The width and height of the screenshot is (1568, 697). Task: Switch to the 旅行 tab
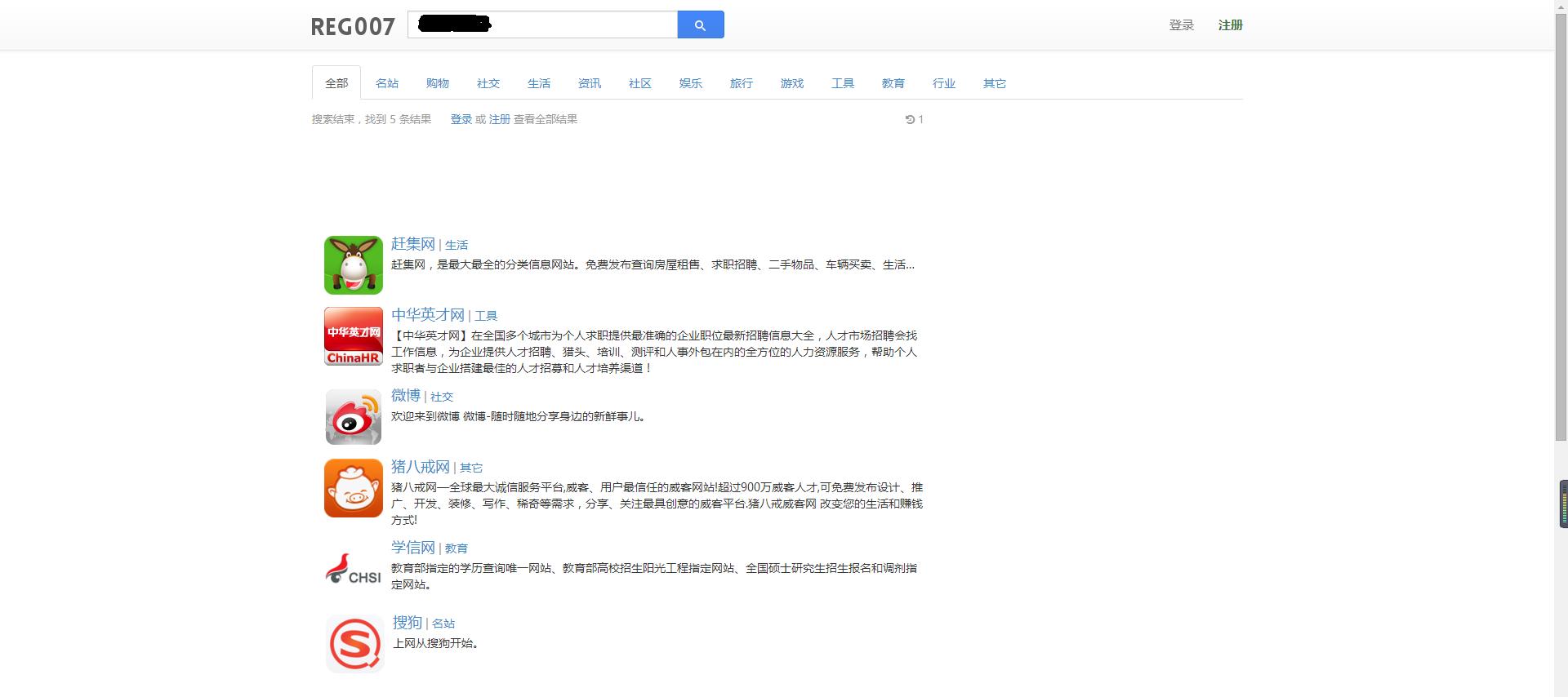(742, 83)
